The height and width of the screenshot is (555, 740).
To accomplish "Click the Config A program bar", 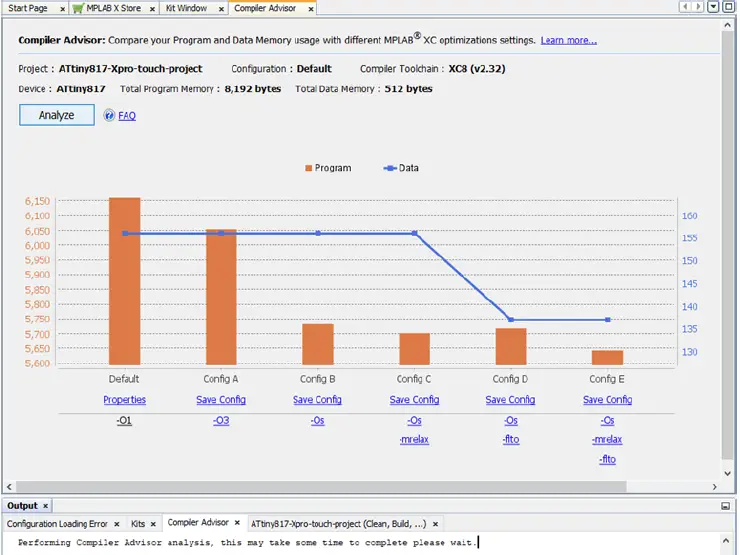I will click(221, 297).
